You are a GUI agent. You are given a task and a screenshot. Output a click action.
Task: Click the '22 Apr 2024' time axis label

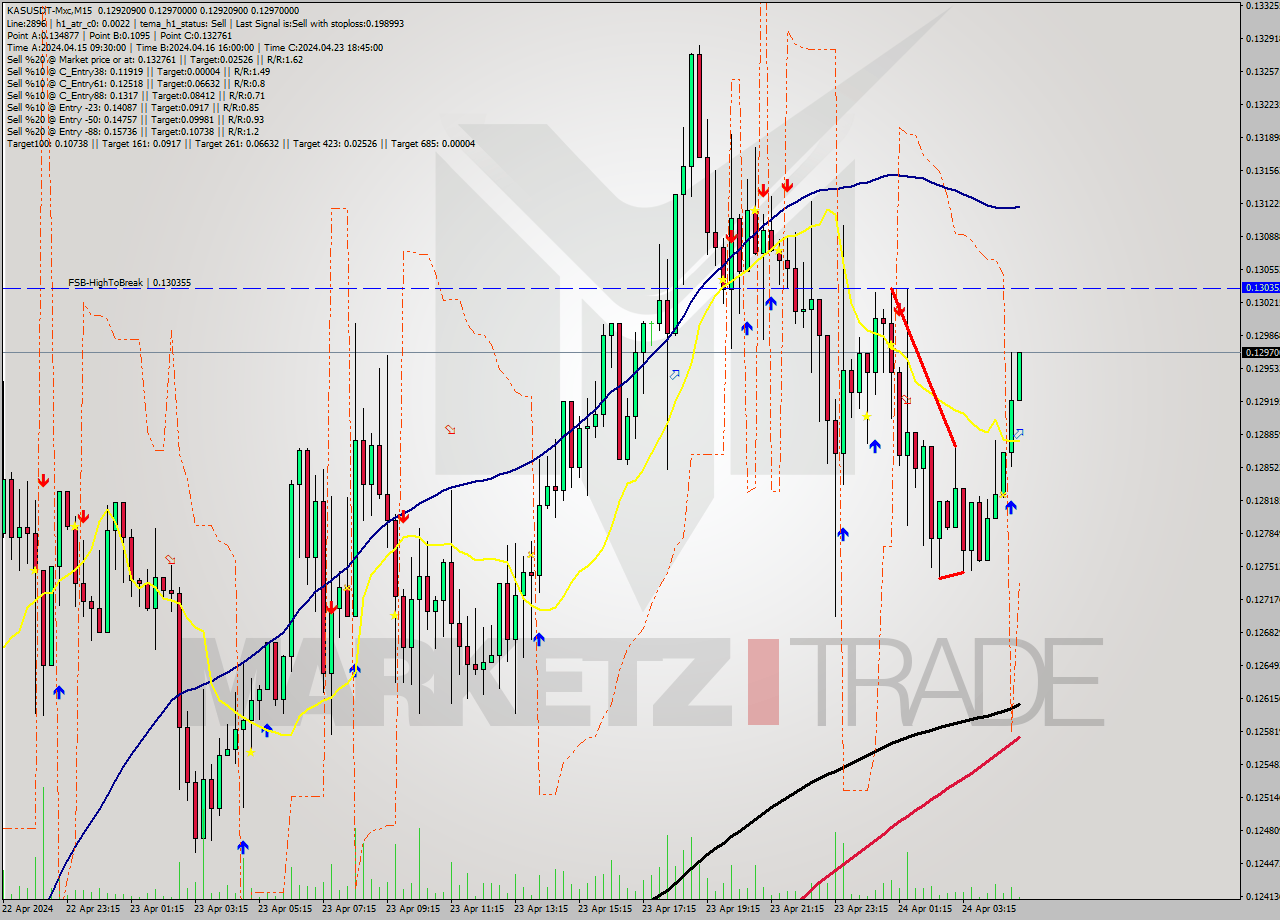27,909
